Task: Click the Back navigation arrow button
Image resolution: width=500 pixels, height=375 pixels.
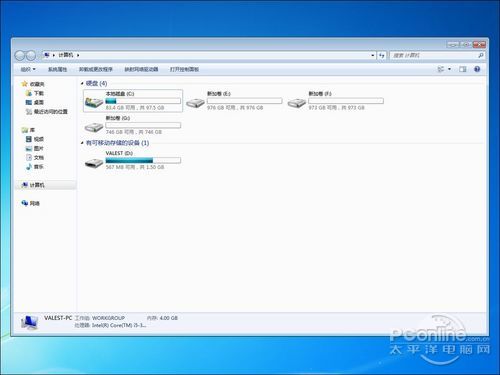Action: point(20,55)
